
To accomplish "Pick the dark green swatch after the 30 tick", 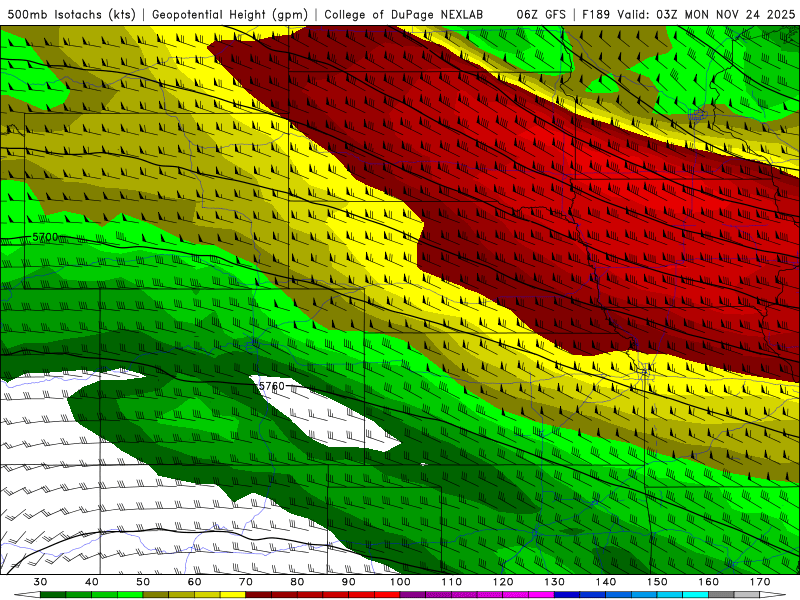I will [53, 595].
